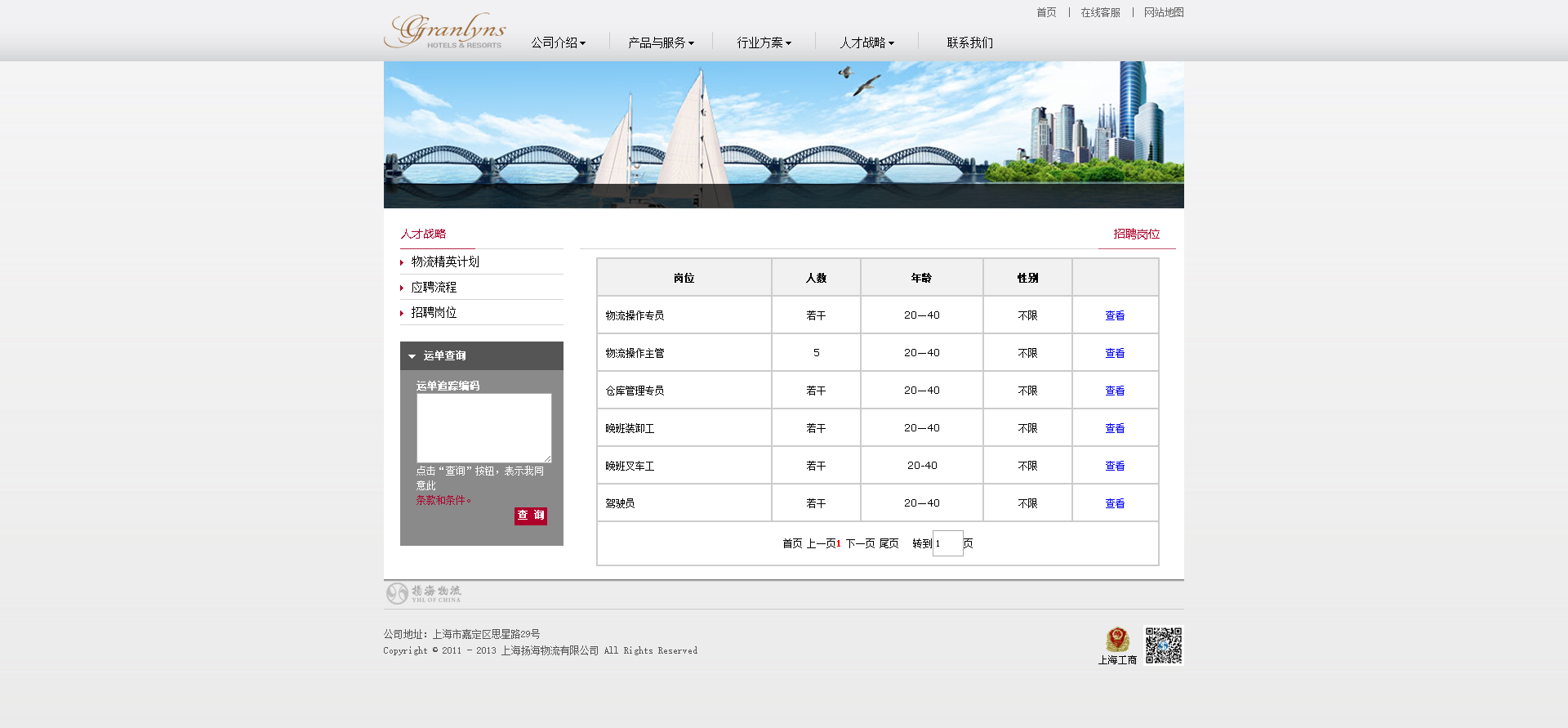Click the 运单追踪编码 text area
The height and width of the screenshot is (728, 1568).
[483, 427]
